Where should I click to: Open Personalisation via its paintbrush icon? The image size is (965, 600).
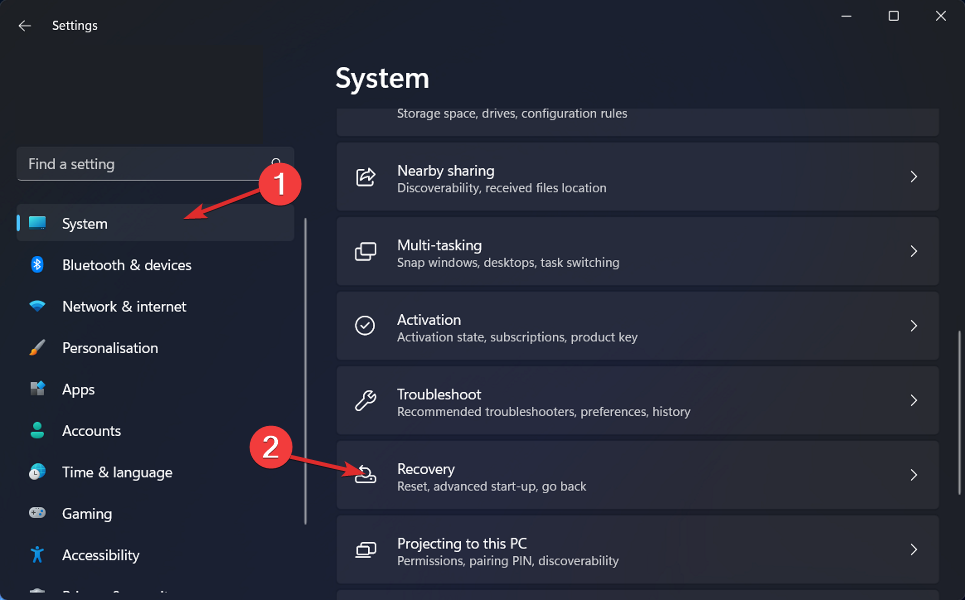point(37,347)
